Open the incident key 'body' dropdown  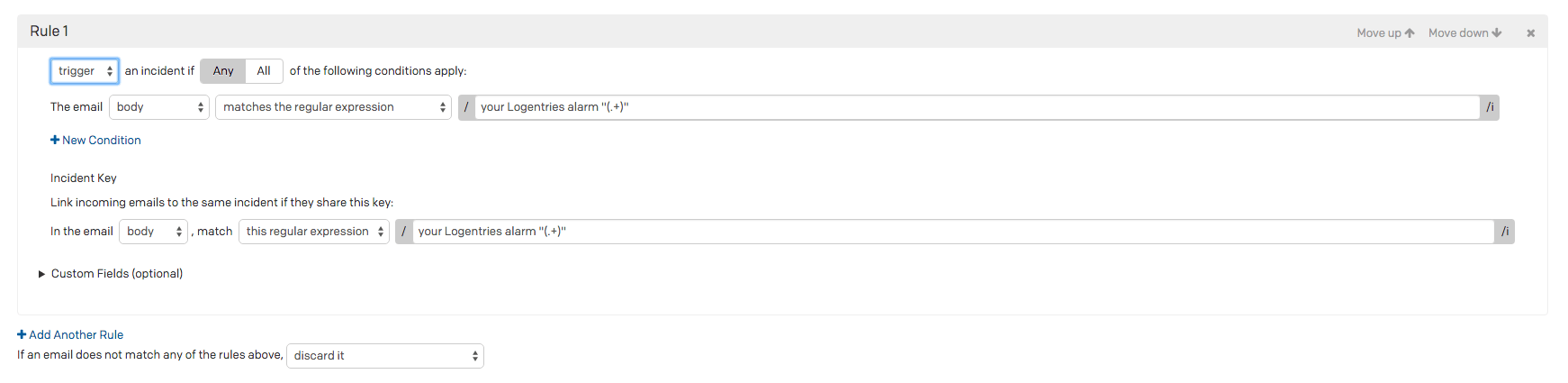pyautogui.click(x=153, y=232)
